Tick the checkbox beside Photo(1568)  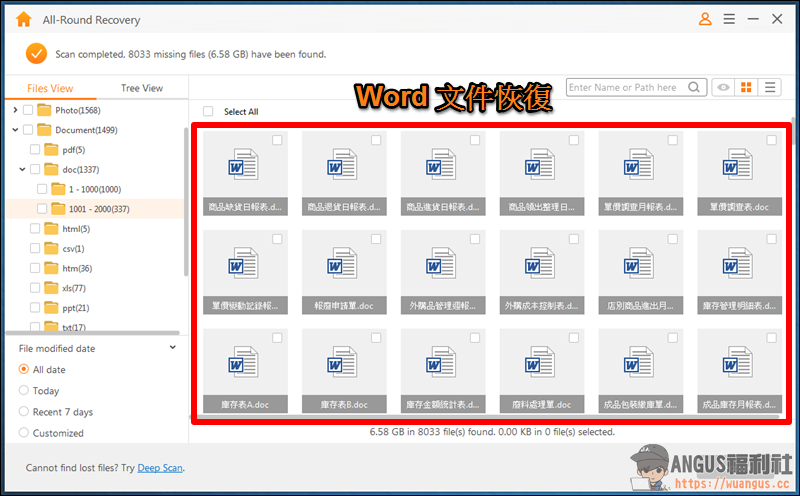(x=28, y=110)
